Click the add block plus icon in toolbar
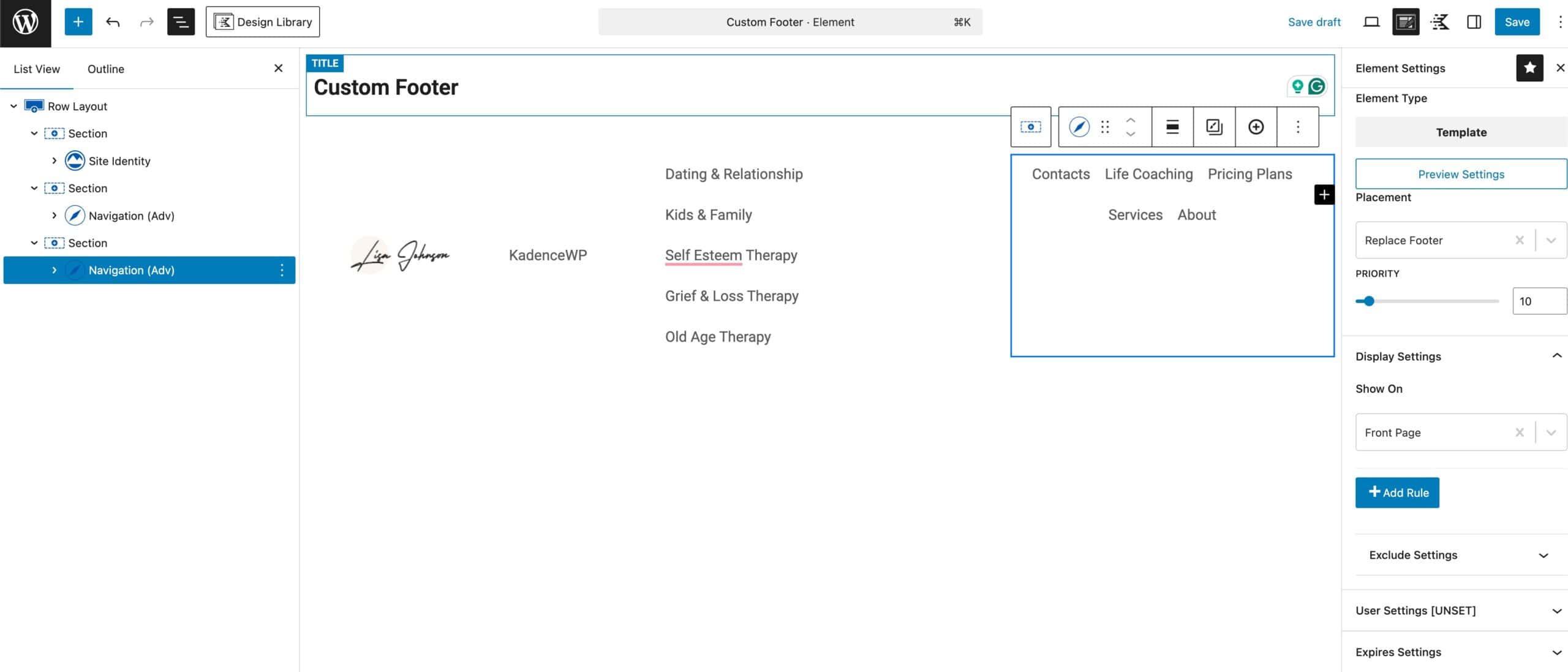The image size is (1568, 672). point(1256,127)
